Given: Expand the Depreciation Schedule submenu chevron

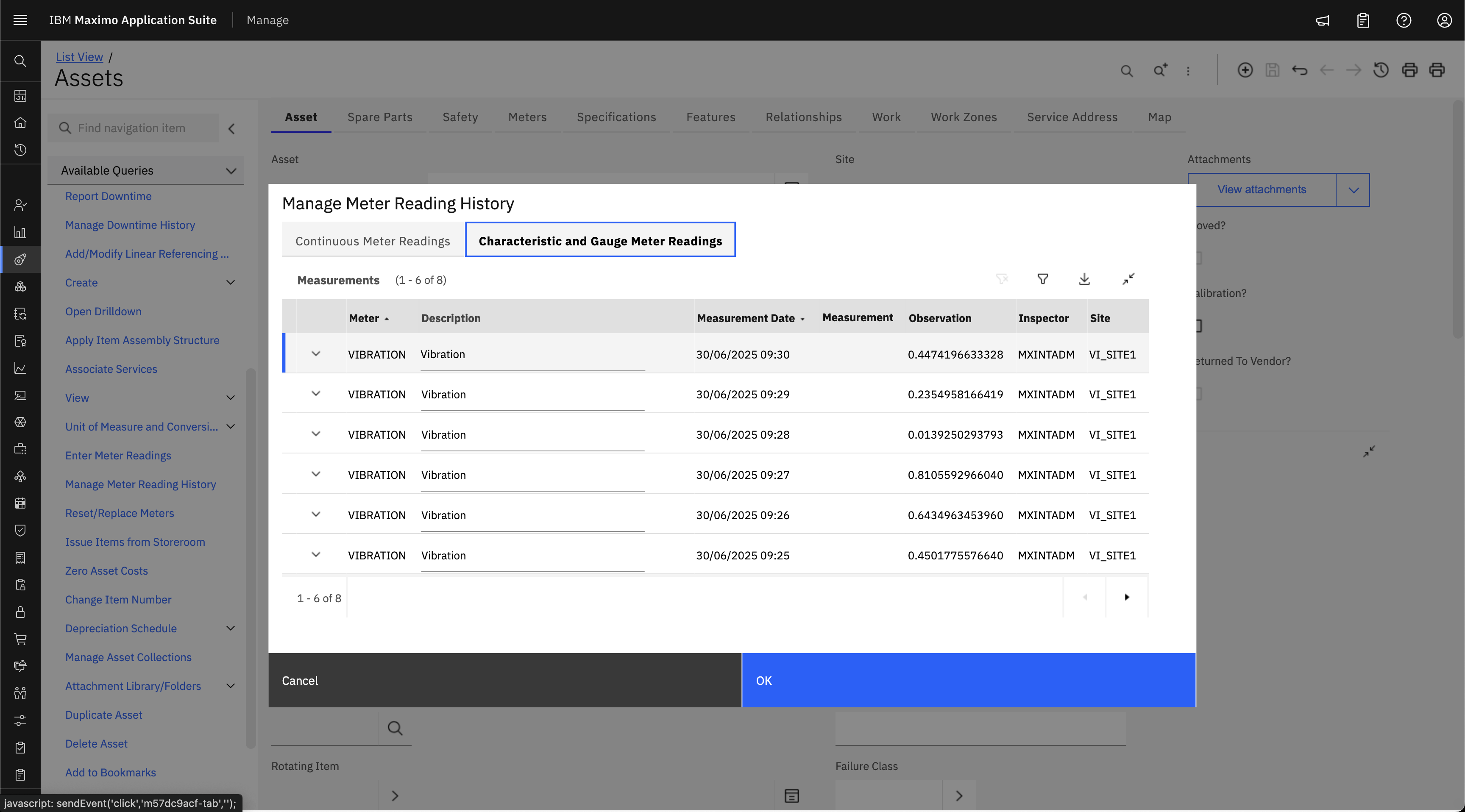Looking at the screenshot, I should pos(230,628).
